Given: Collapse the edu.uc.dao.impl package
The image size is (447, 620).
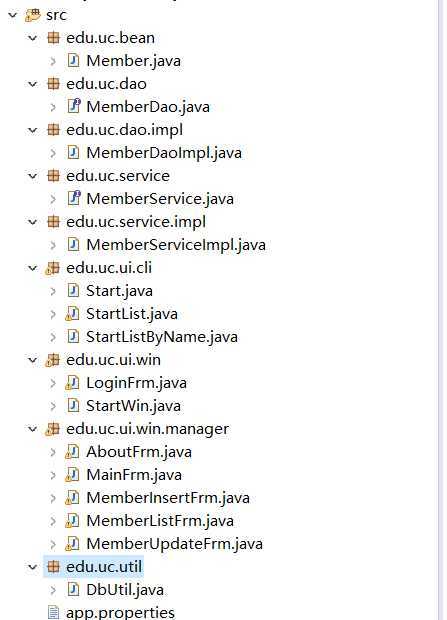Looking at the screenshot, I should [x=33, y=130].
